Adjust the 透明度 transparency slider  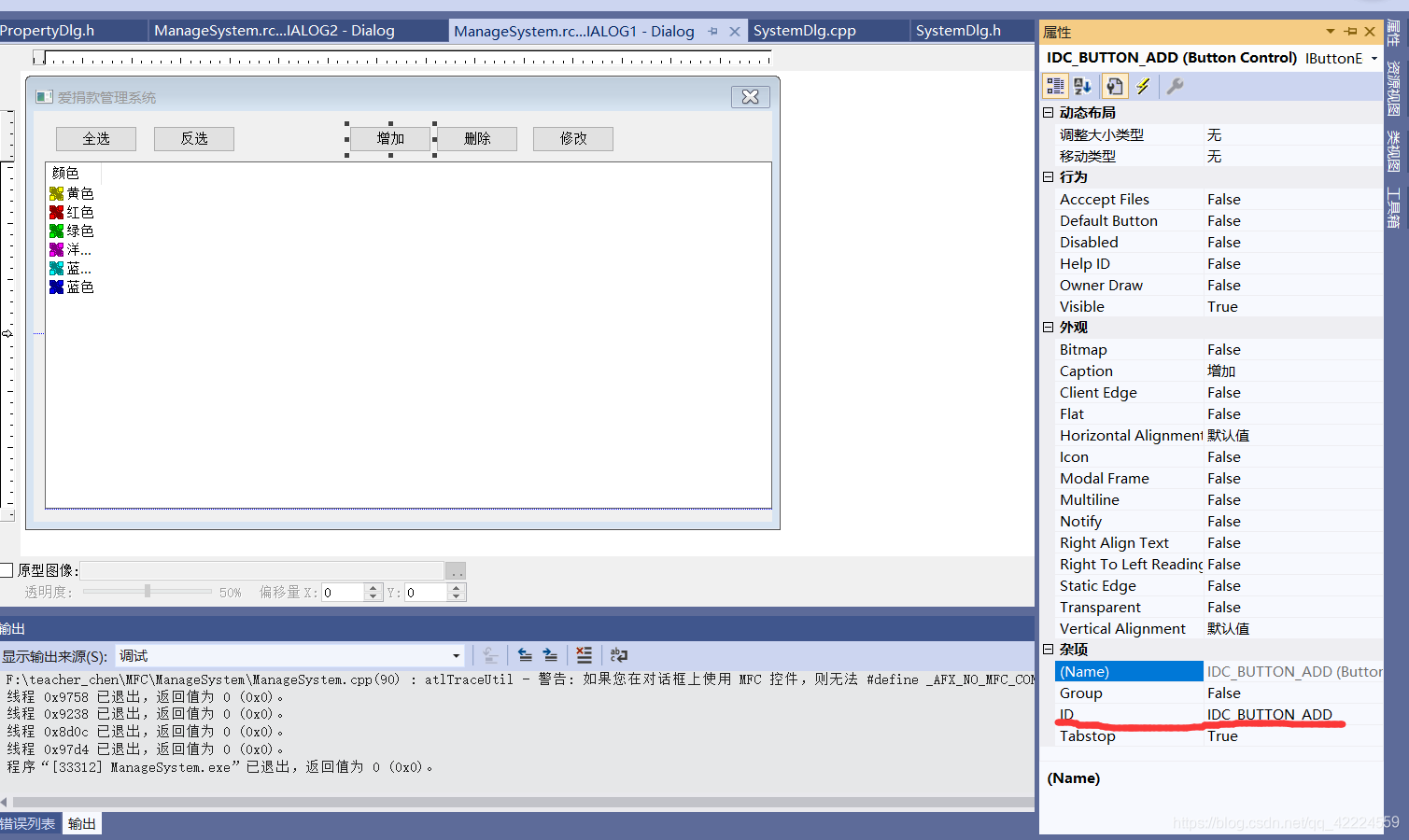click(x=148, y=591)
